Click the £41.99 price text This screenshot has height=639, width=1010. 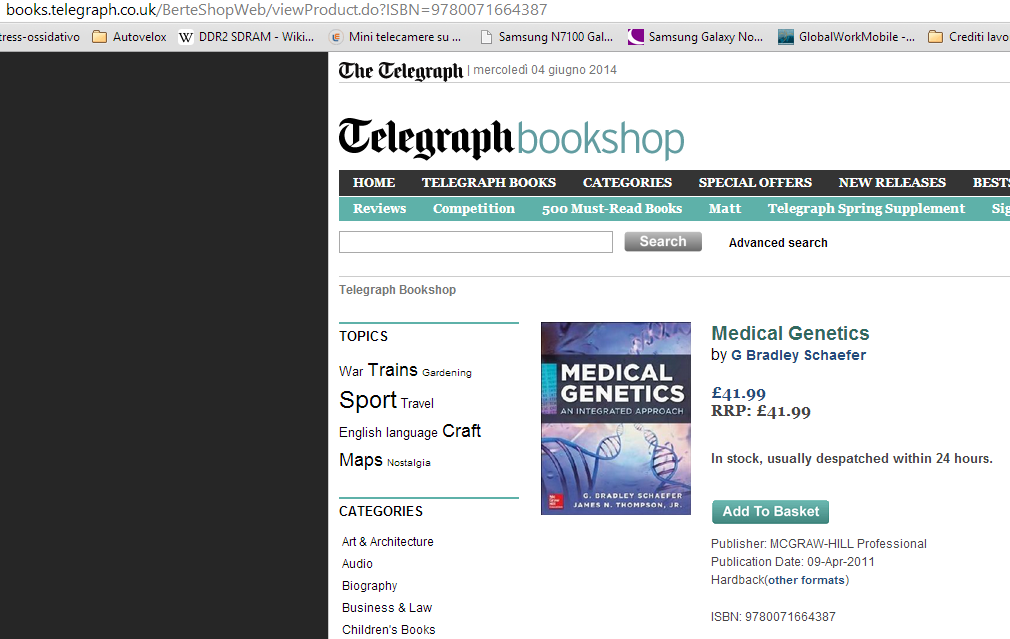click(738, 393)
